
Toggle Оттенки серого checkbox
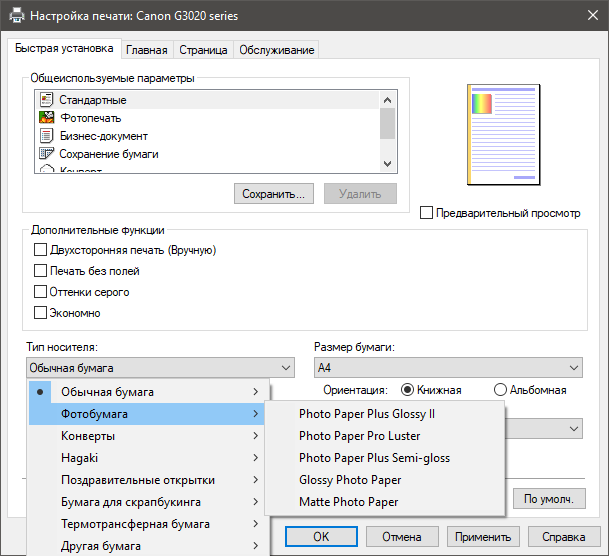pos(40,292)
